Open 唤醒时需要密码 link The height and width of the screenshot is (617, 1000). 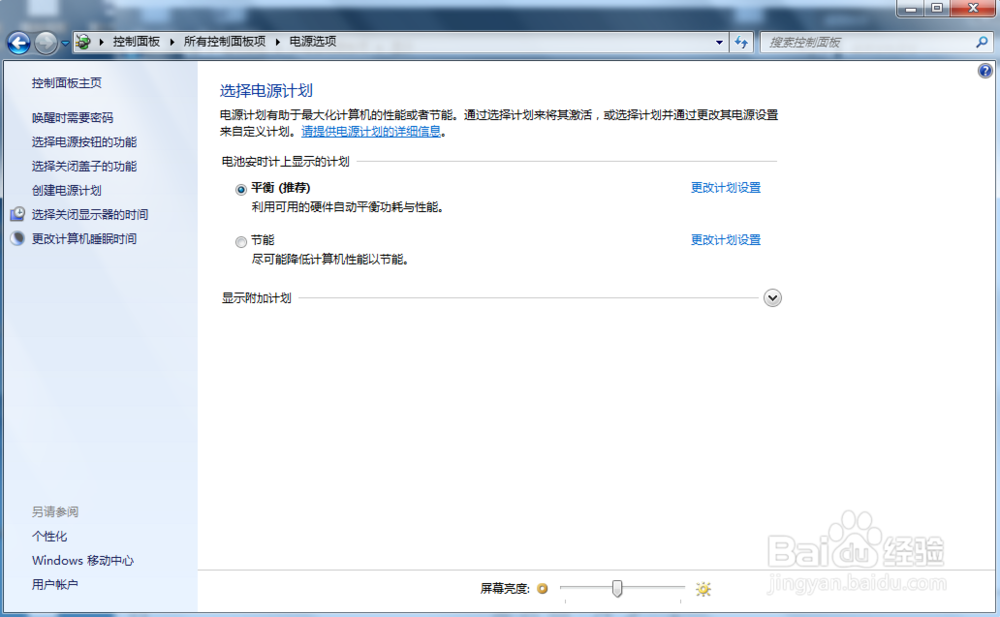coord(73,118)
